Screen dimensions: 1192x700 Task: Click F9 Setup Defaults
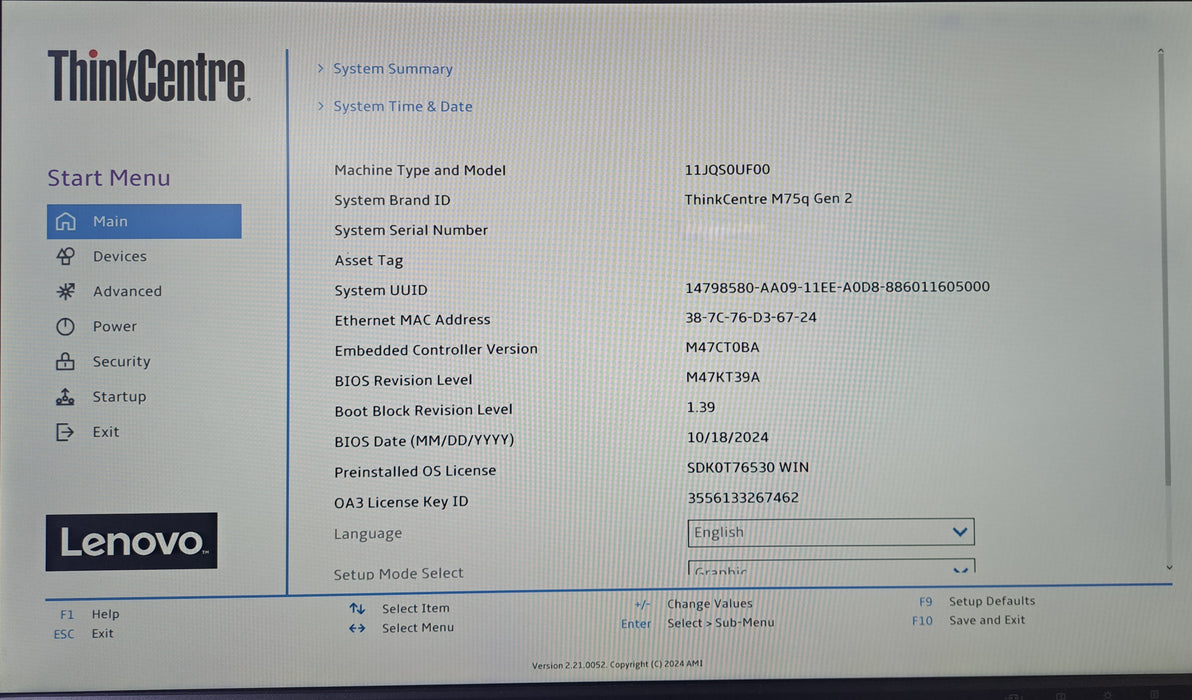[x=977, y=601]
